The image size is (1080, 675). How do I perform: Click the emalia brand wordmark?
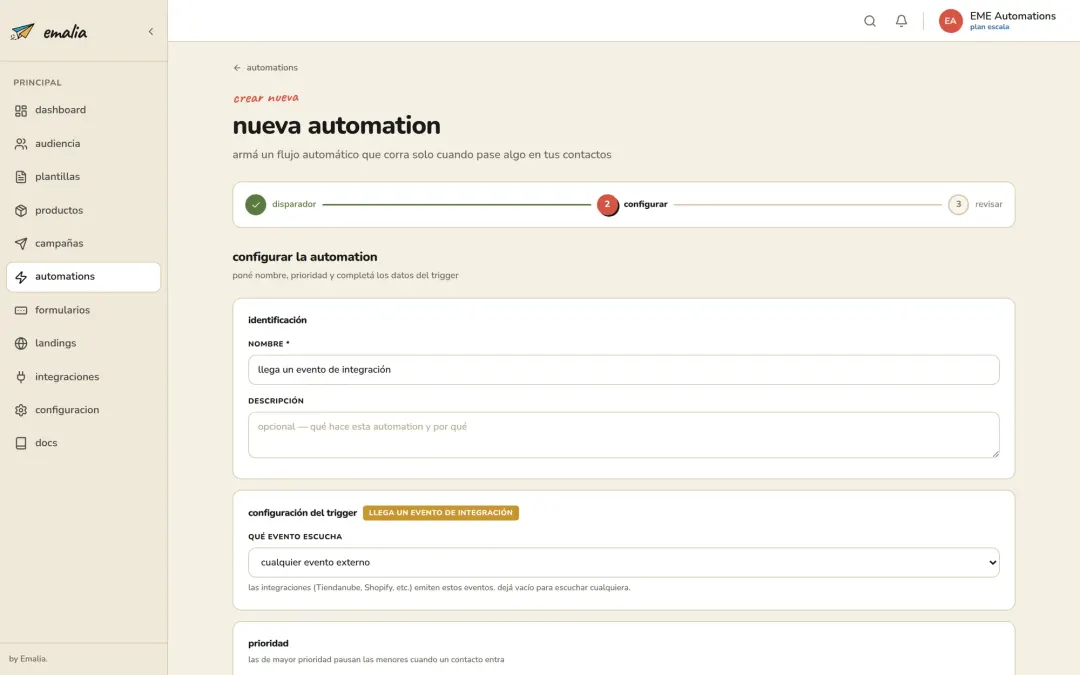click(65, 32)
